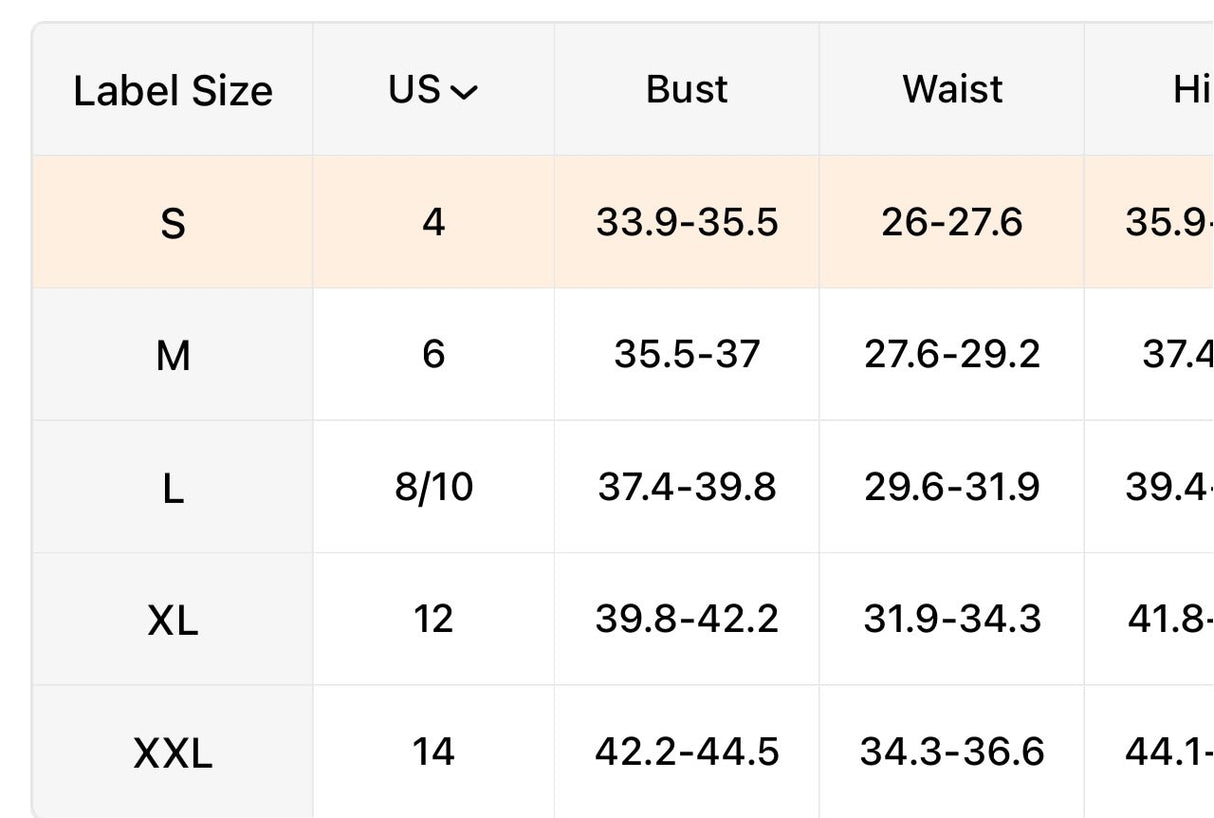This screenshot has height=818, width=1214.
Task: Select waist measurement 27.6-29.2
Action: (952, 354)
